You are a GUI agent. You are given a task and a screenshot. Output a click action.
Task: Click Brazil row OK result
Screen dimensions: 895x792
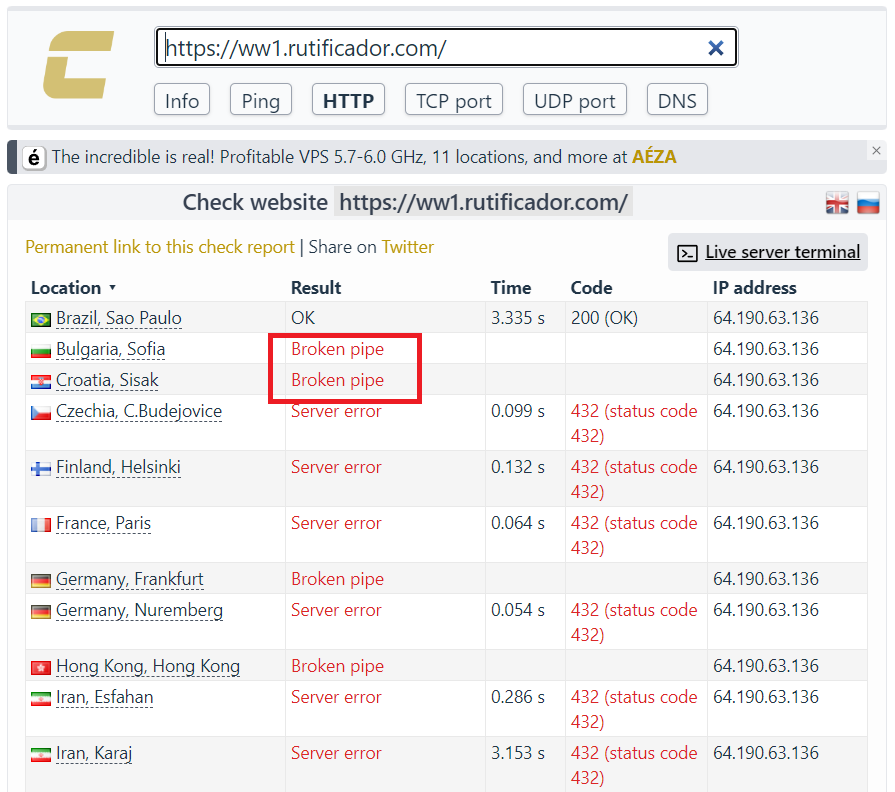(x=303, y=318)
